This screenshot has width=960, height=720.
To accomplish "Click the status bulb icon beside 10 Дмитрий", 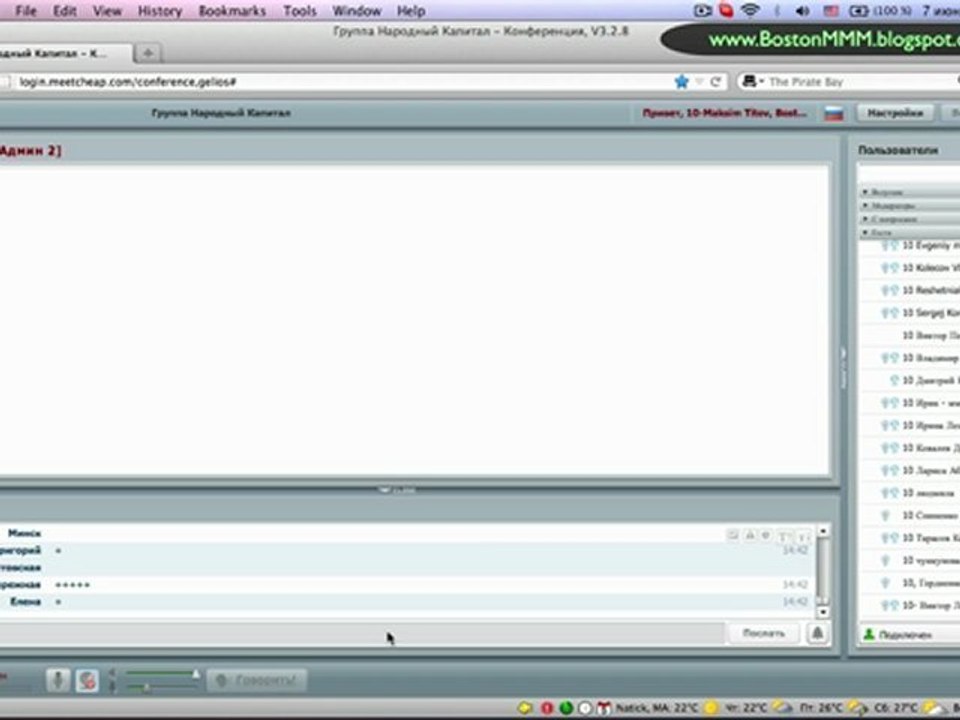I will pos(894,380).
